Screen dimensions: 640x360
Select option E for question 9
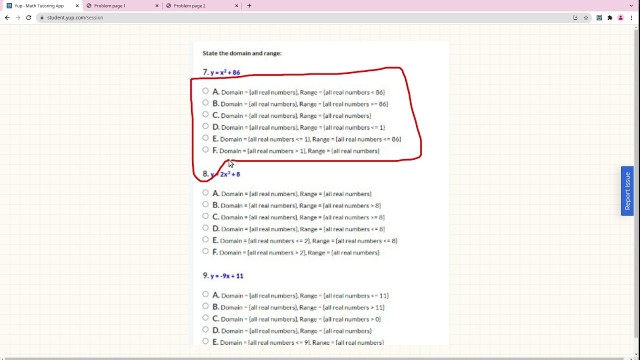[205, 341]
